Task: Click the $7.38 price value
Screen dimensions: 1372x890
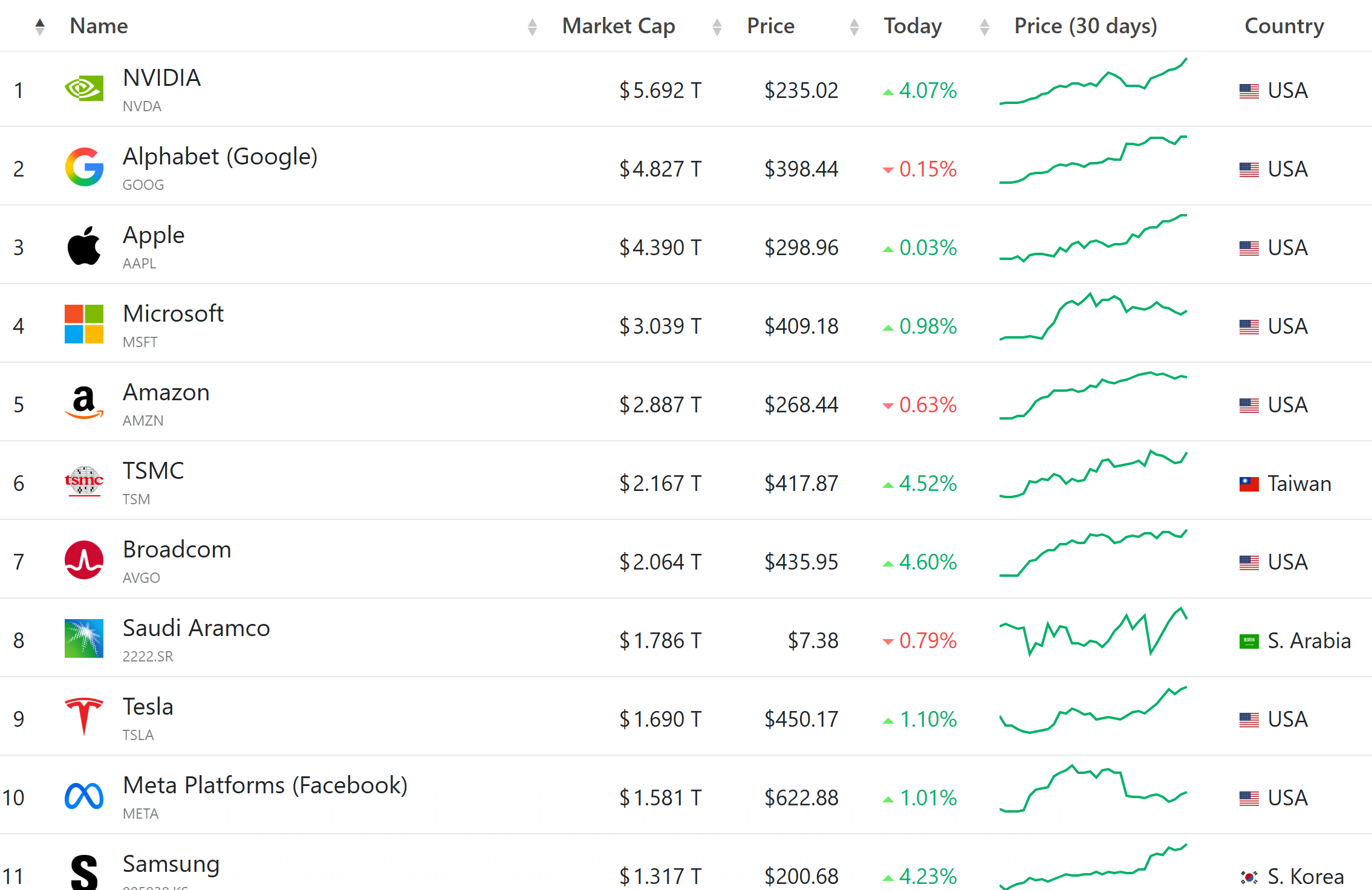Action: [x=813, y=641]
